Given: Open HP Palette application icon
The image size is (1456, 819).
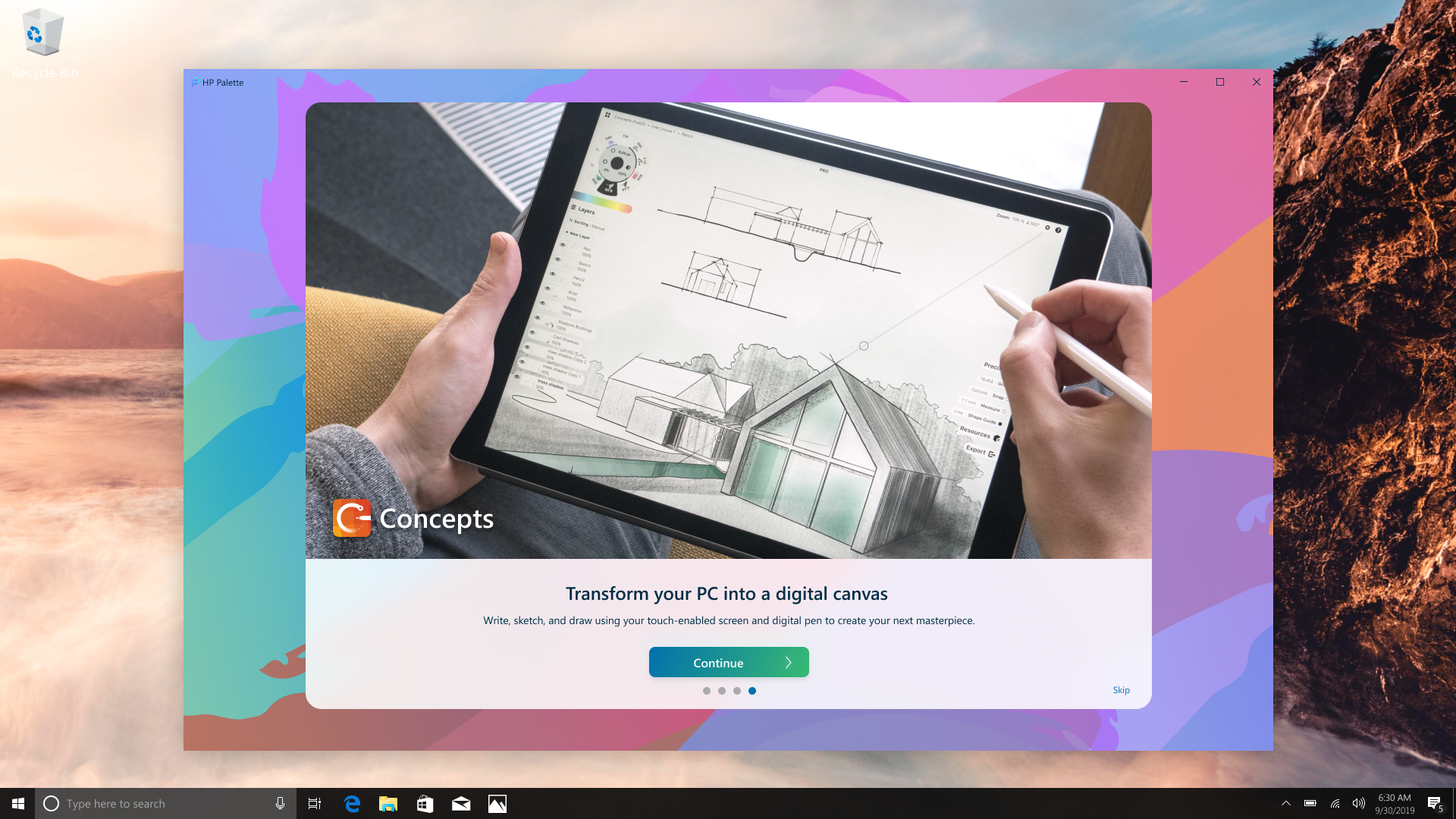Looking at the screenshot, I should (x=196, y=82).
